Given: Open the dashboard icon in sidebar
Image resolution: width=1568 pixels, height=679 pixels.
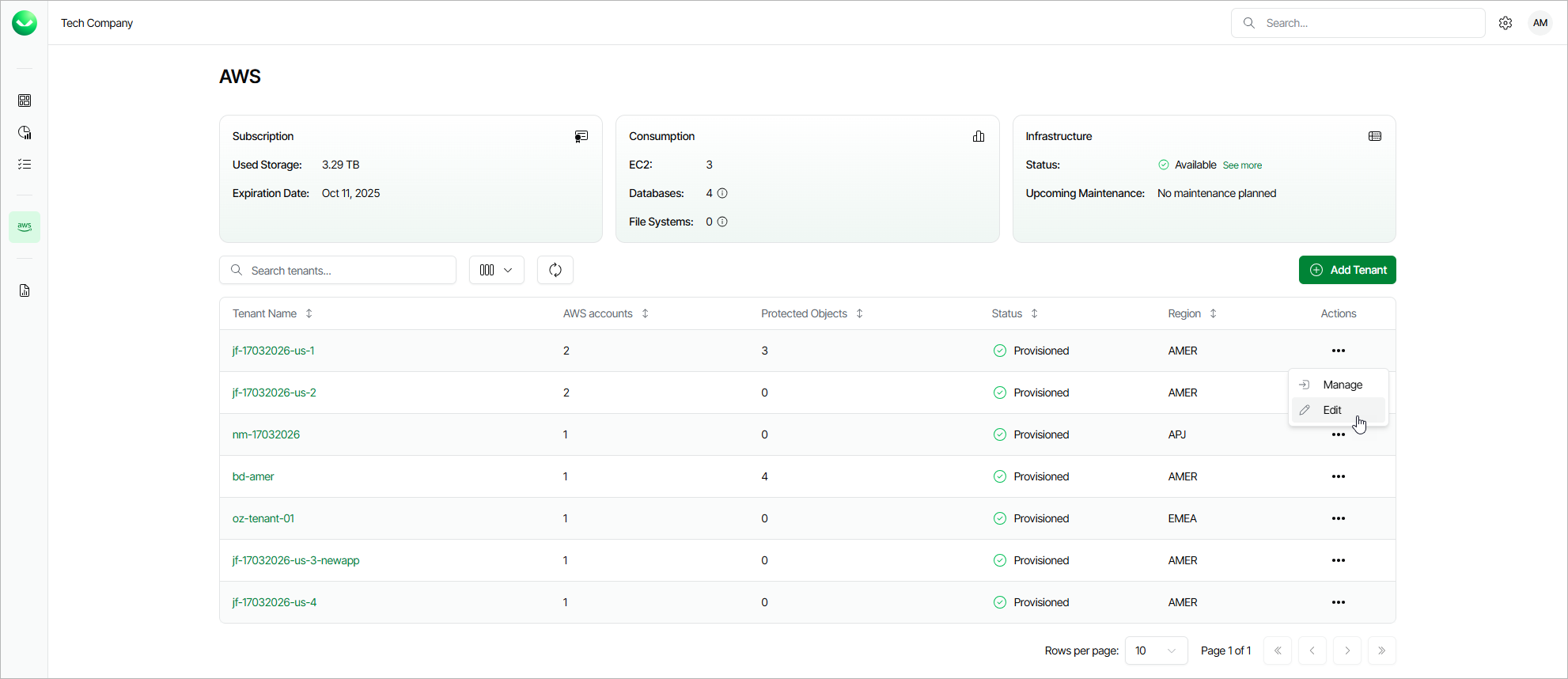Looking at the screenshot, I should click(x=25, y=101).
